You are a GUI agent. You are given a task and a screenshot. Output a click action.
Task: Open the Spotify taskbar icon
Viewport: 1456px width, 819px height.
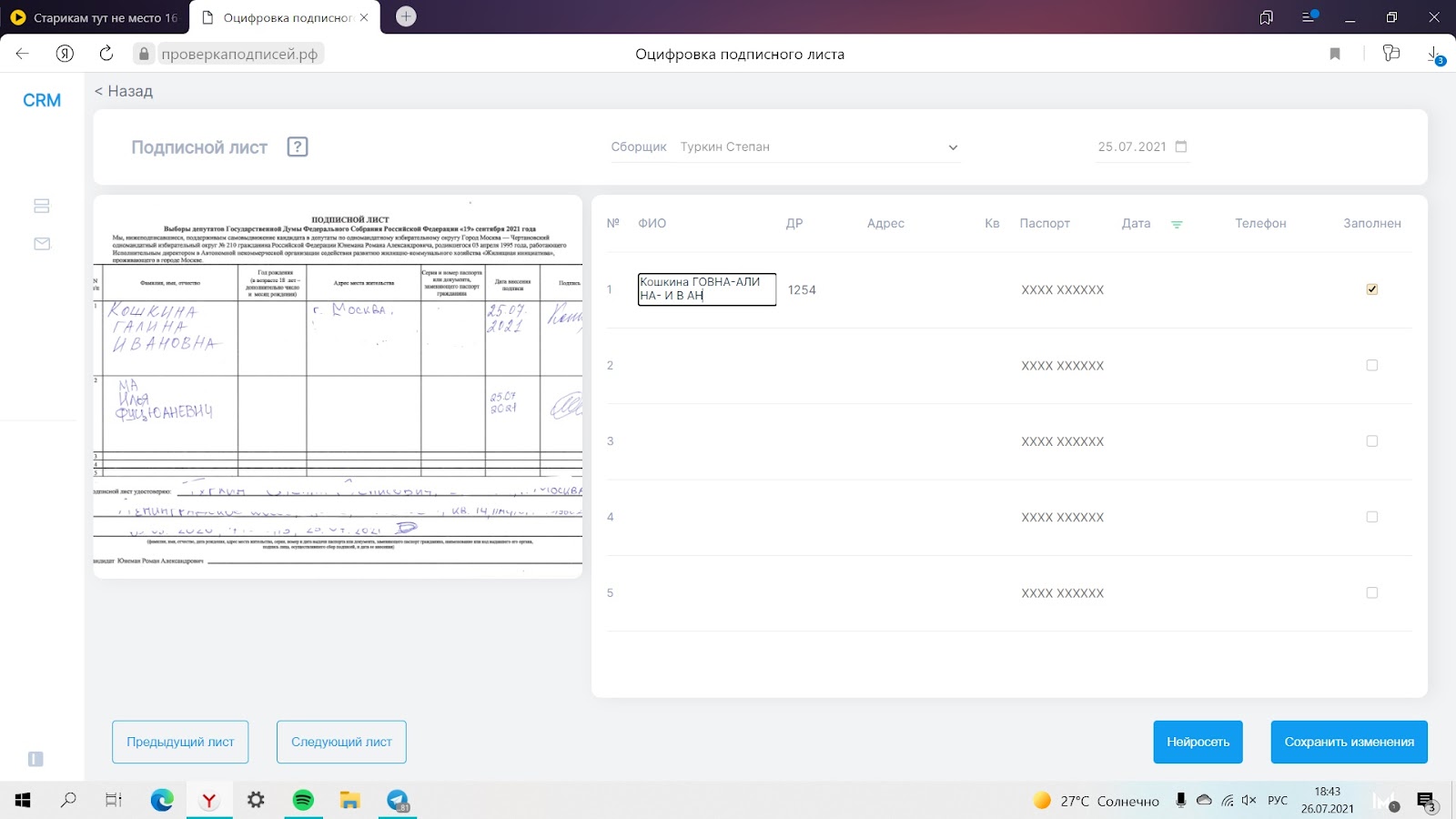(303, 801)
